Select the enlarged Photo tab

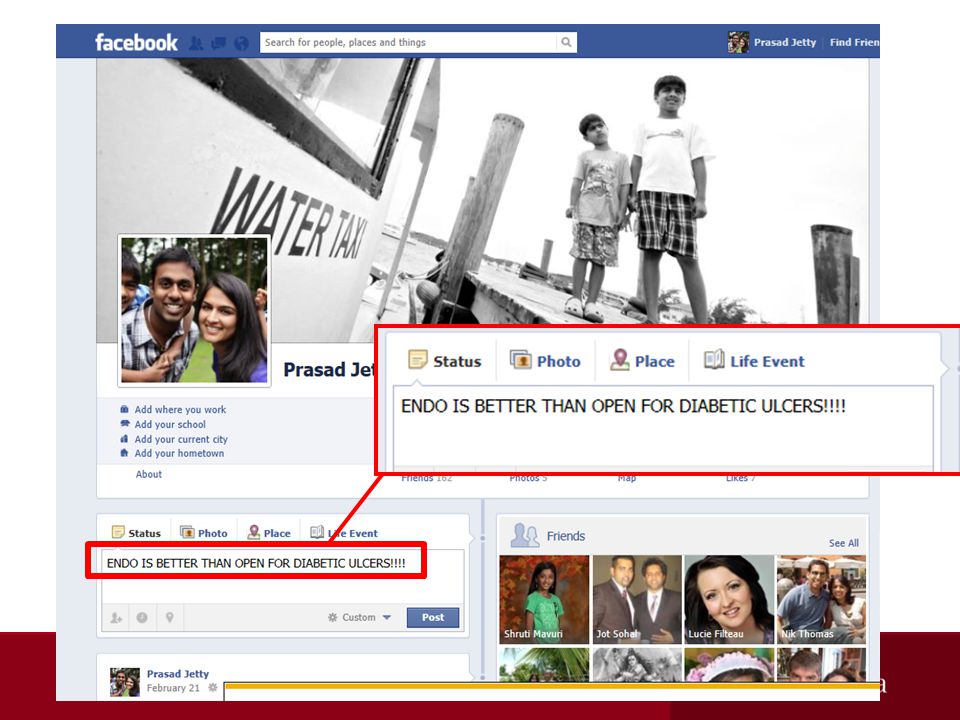(x=545, y=361)
